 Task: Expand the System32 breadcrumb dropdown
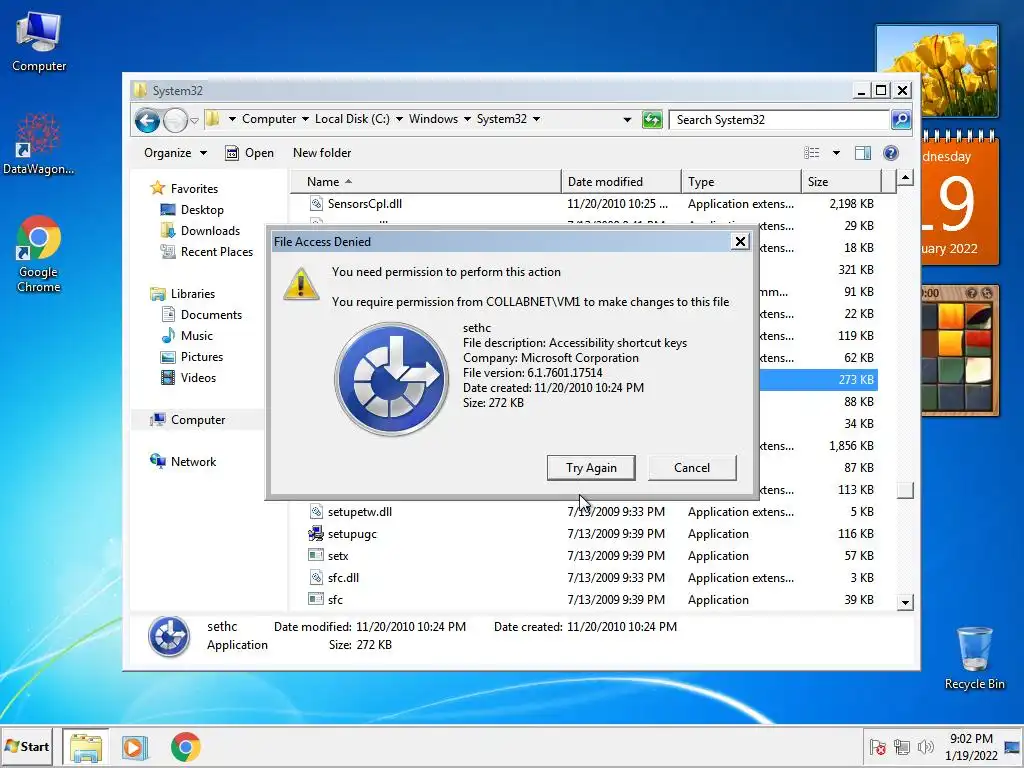pyautogui.click(x=536, y=119)
